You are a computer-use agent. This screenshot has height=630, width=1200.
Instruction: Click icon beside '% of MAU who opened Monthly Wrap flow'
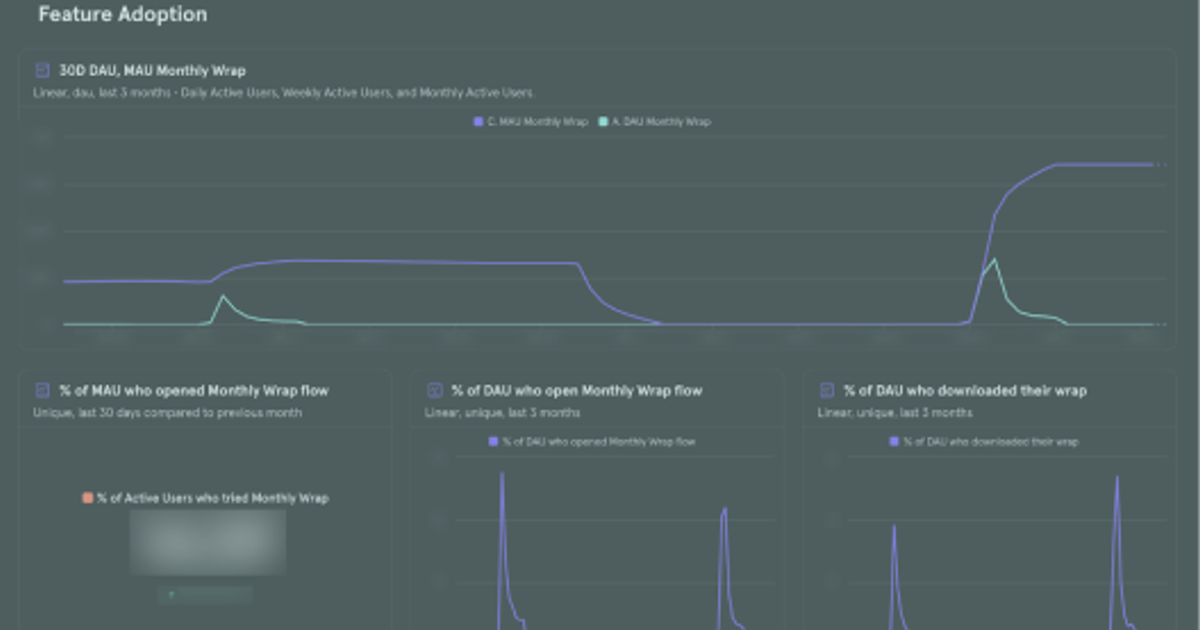42,390
